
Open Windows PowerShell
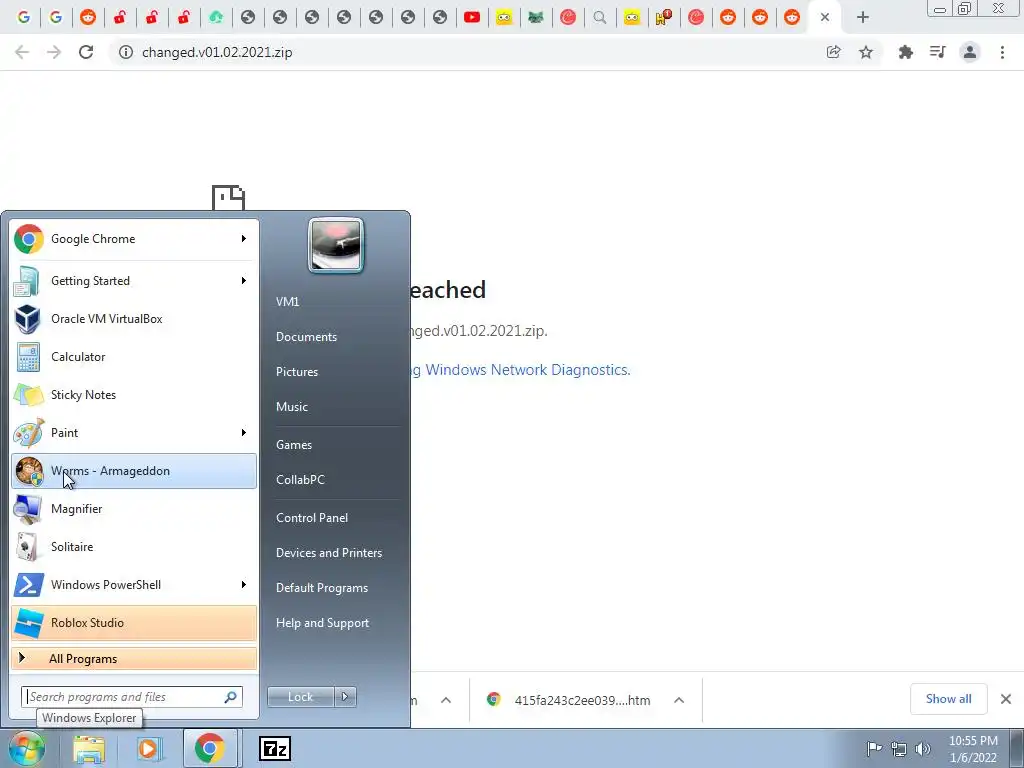click(x=134, y=584)
